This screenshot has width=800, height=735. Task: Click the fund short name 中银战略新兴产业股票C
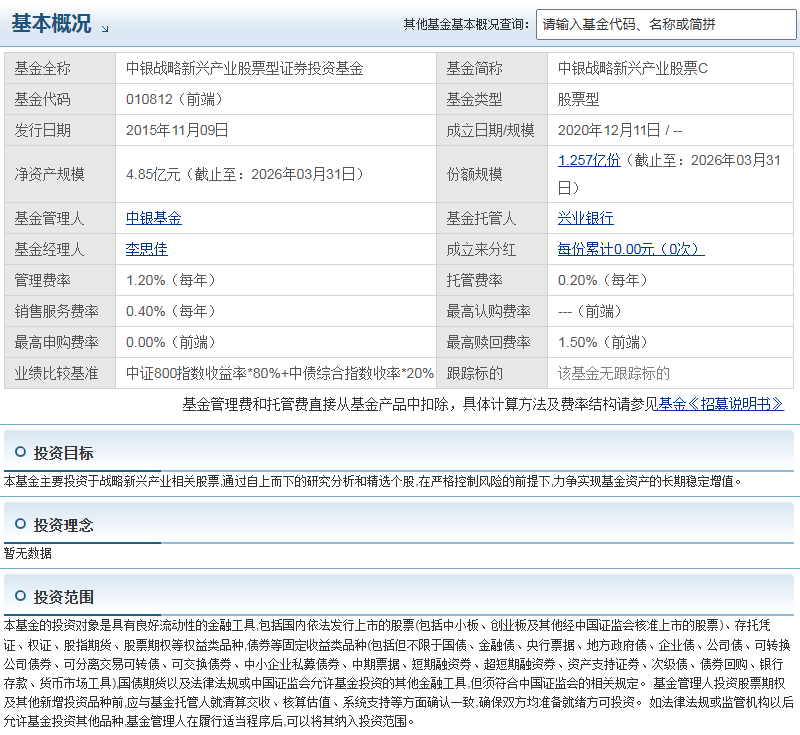[633, 68]
